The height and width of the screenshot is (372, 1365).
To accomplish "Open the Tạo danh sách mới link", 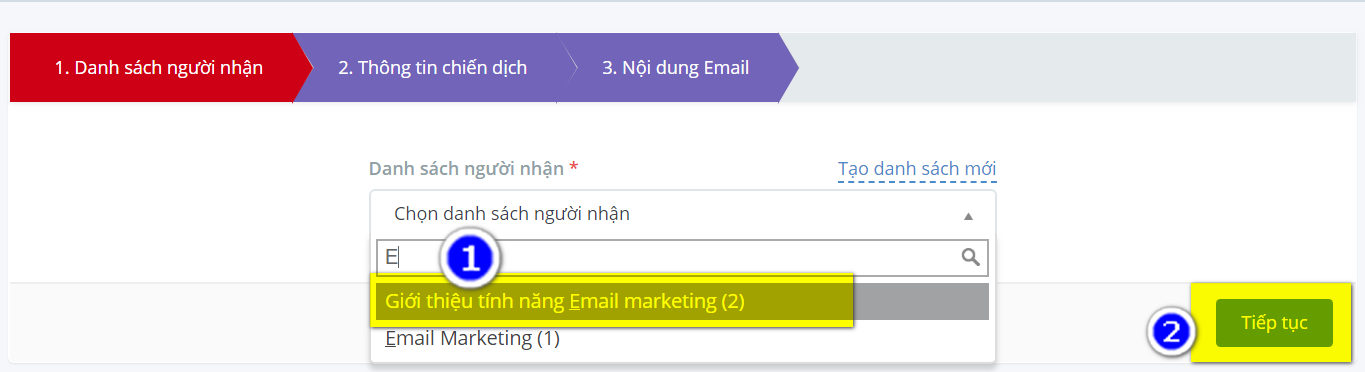I will point(917,169).
